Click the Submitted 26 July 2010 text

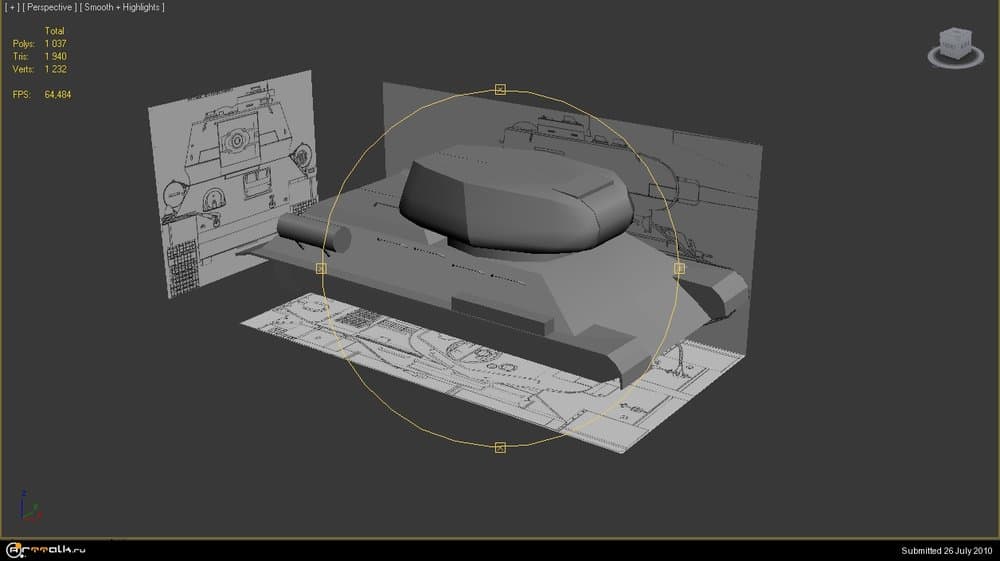click(x=945, y=550)
